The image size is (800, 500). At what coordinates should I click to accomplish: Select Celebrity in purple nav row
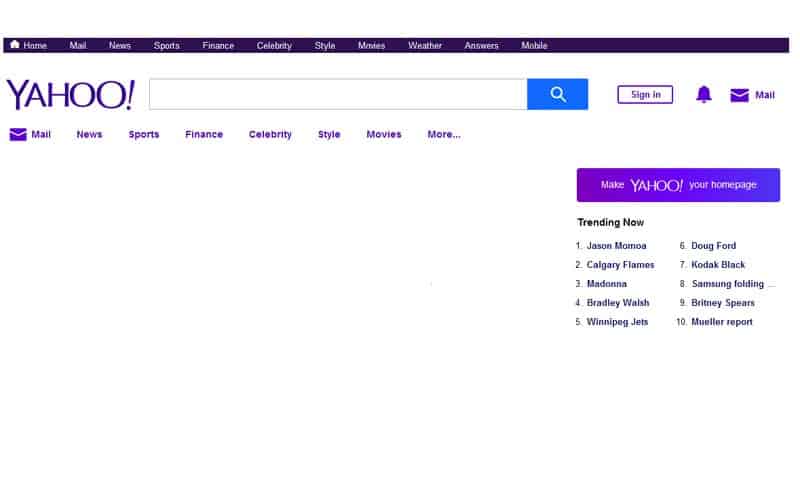pos(270,134)
